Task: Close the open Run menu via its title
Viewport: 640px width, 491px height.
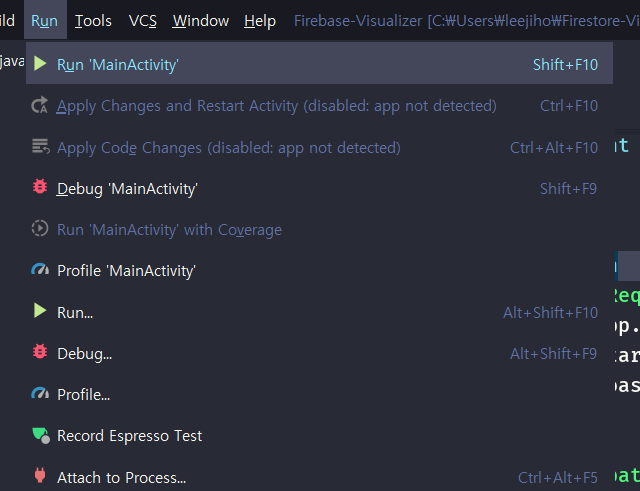Action: click(x=44, y=21)
